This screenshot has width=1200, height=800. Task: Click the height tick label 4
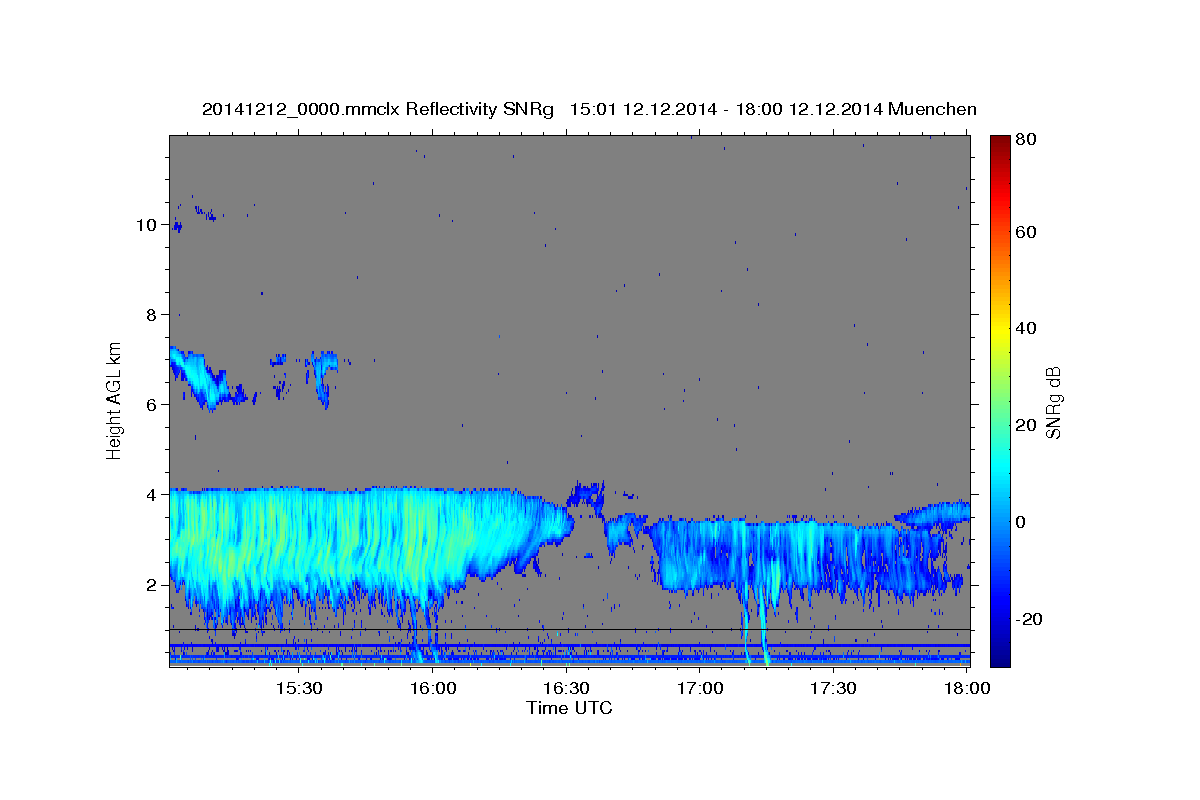(x=151, y=495)
